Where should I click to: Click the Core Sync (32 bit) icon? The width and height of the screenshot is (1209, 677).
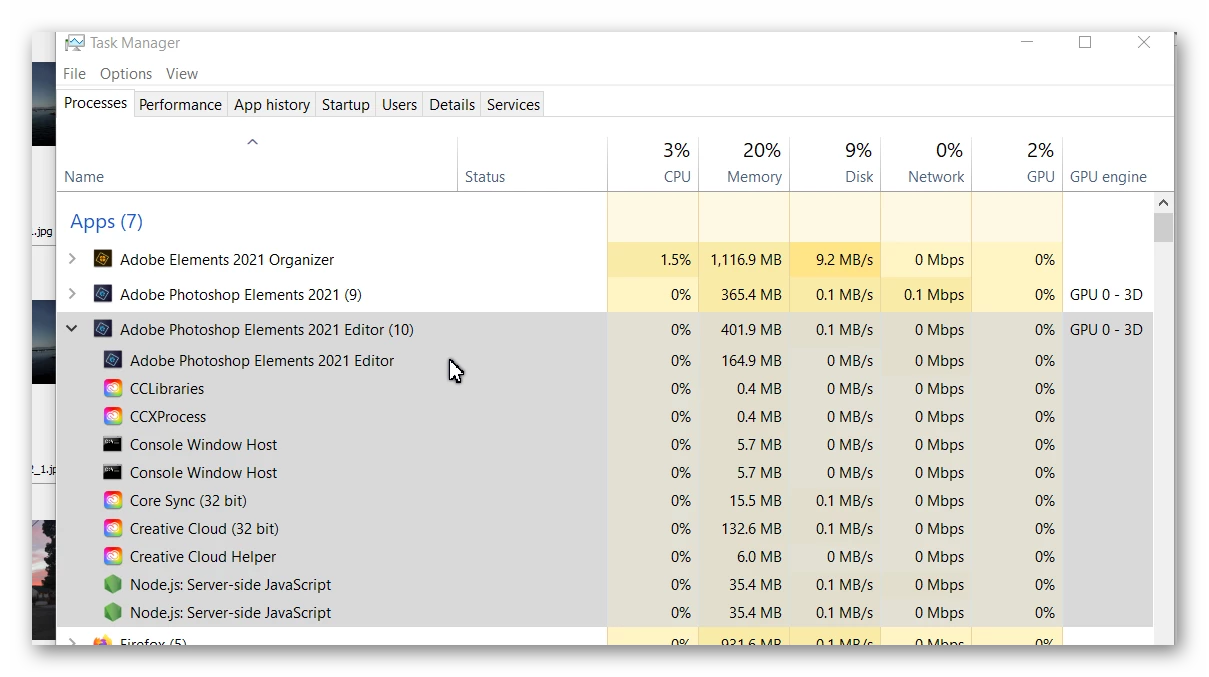[113, 500]
